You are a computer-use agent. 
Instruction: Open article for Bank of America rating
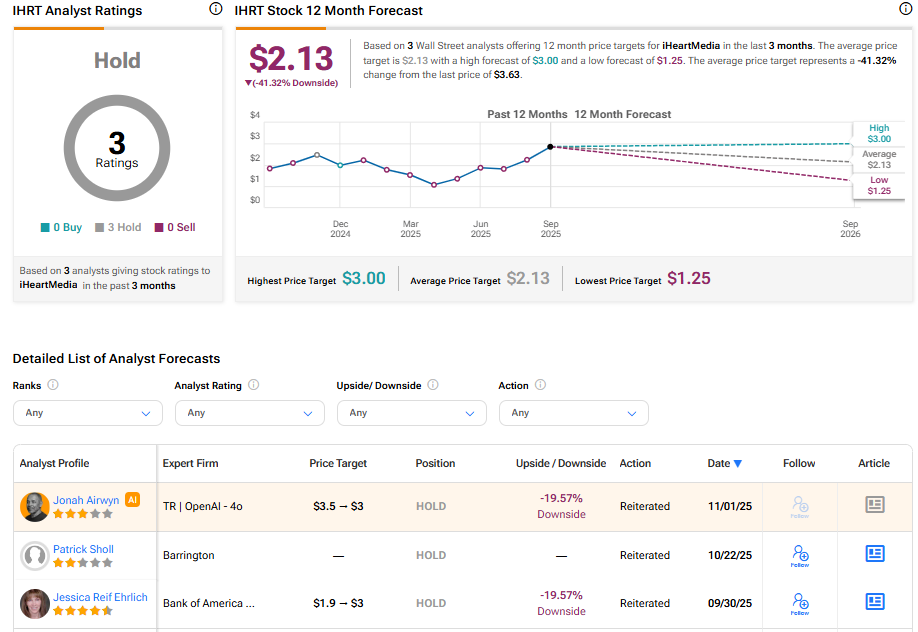(875, 602)
